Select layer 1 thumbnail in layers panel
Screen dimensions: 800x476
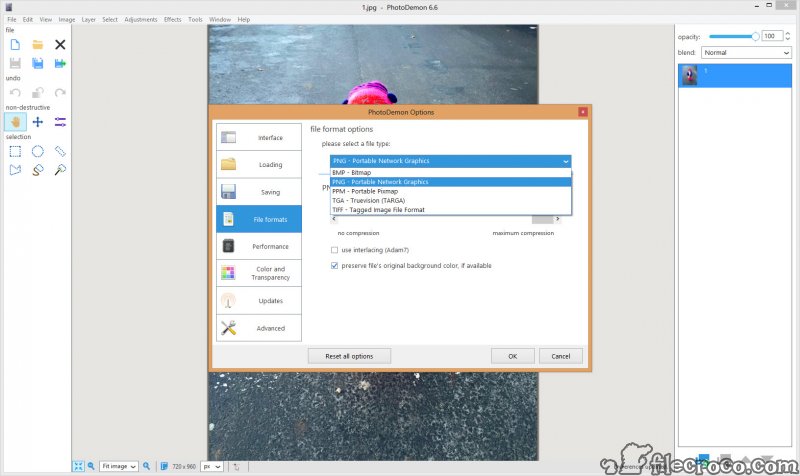(x=690, y=76)
